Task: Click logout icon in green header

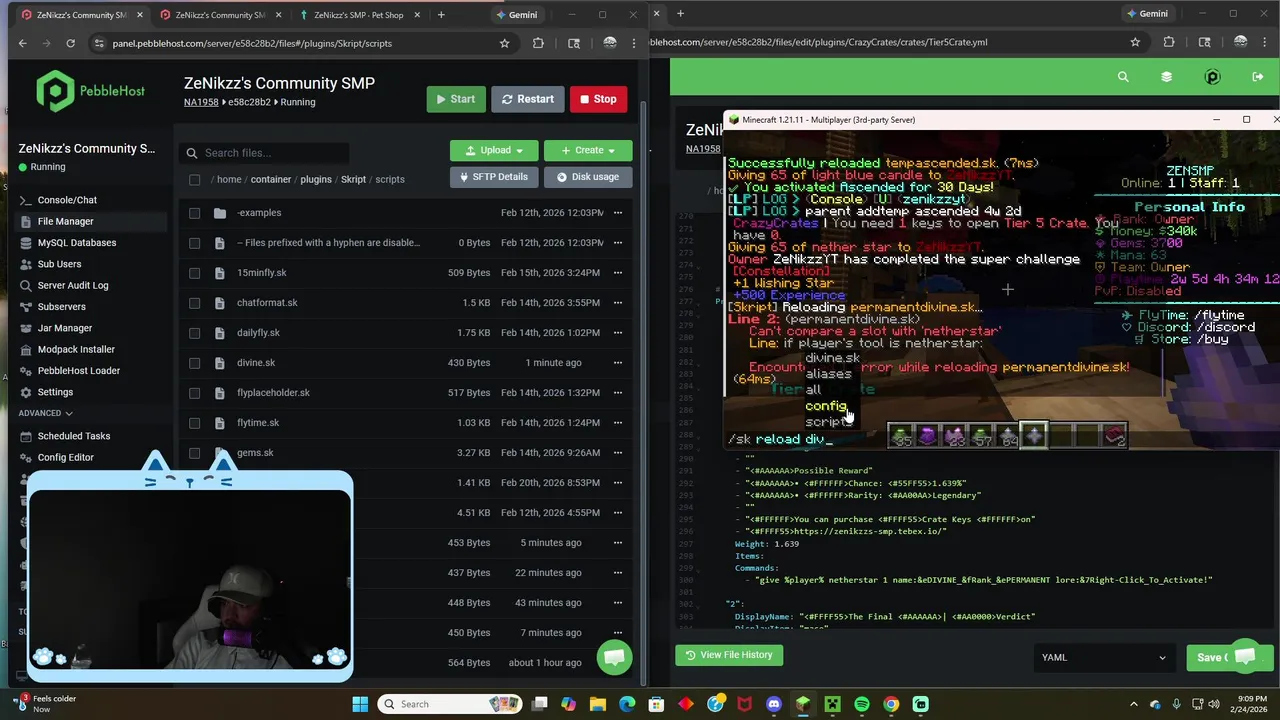Action: 1258,77
